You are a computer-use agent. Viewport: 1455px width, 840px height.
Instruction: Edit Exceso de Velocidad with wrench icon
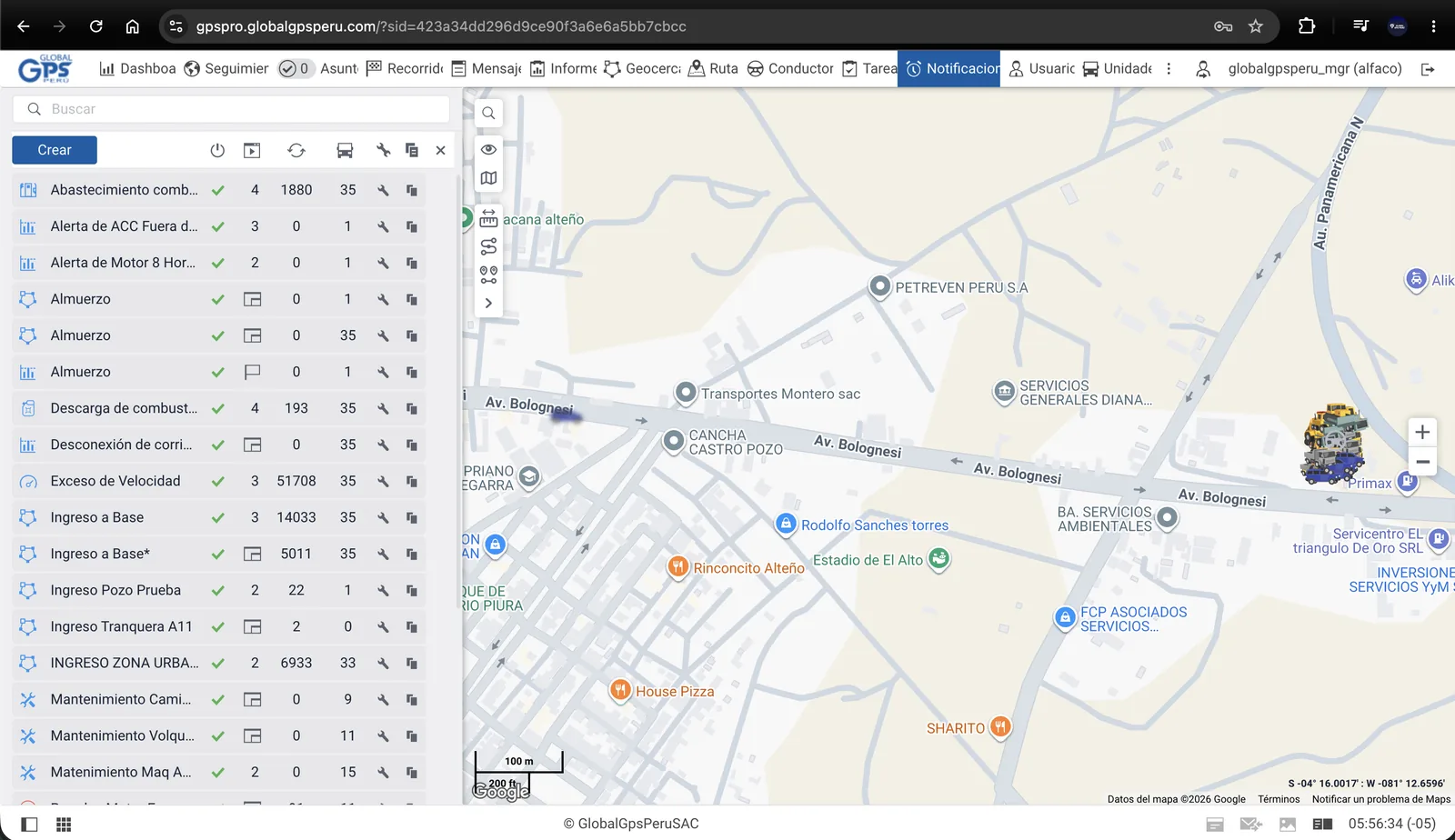pos(383,481)
